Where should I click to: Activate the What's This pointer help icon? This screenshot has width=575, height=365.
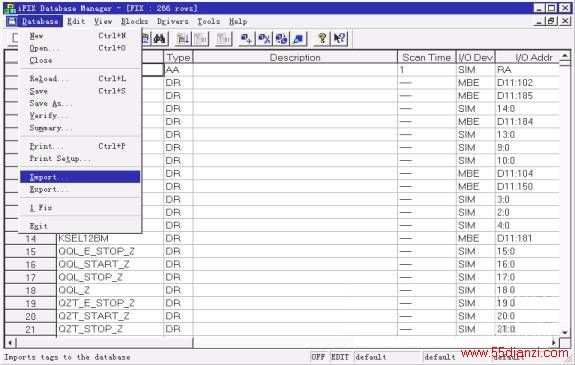(x=339, y=39)
